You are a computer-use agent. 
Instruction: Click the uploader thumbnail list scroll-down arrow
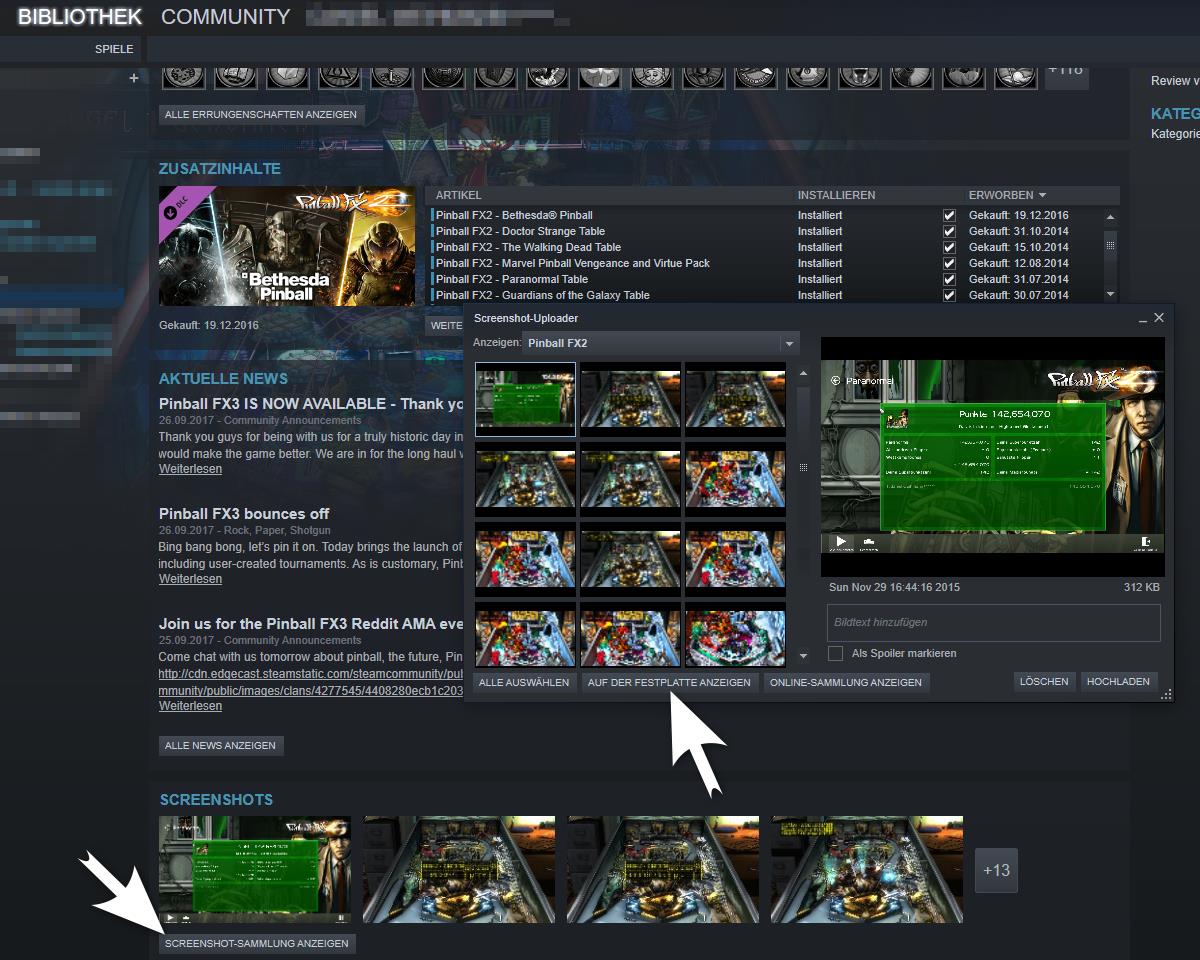click(x=803, y=656)
